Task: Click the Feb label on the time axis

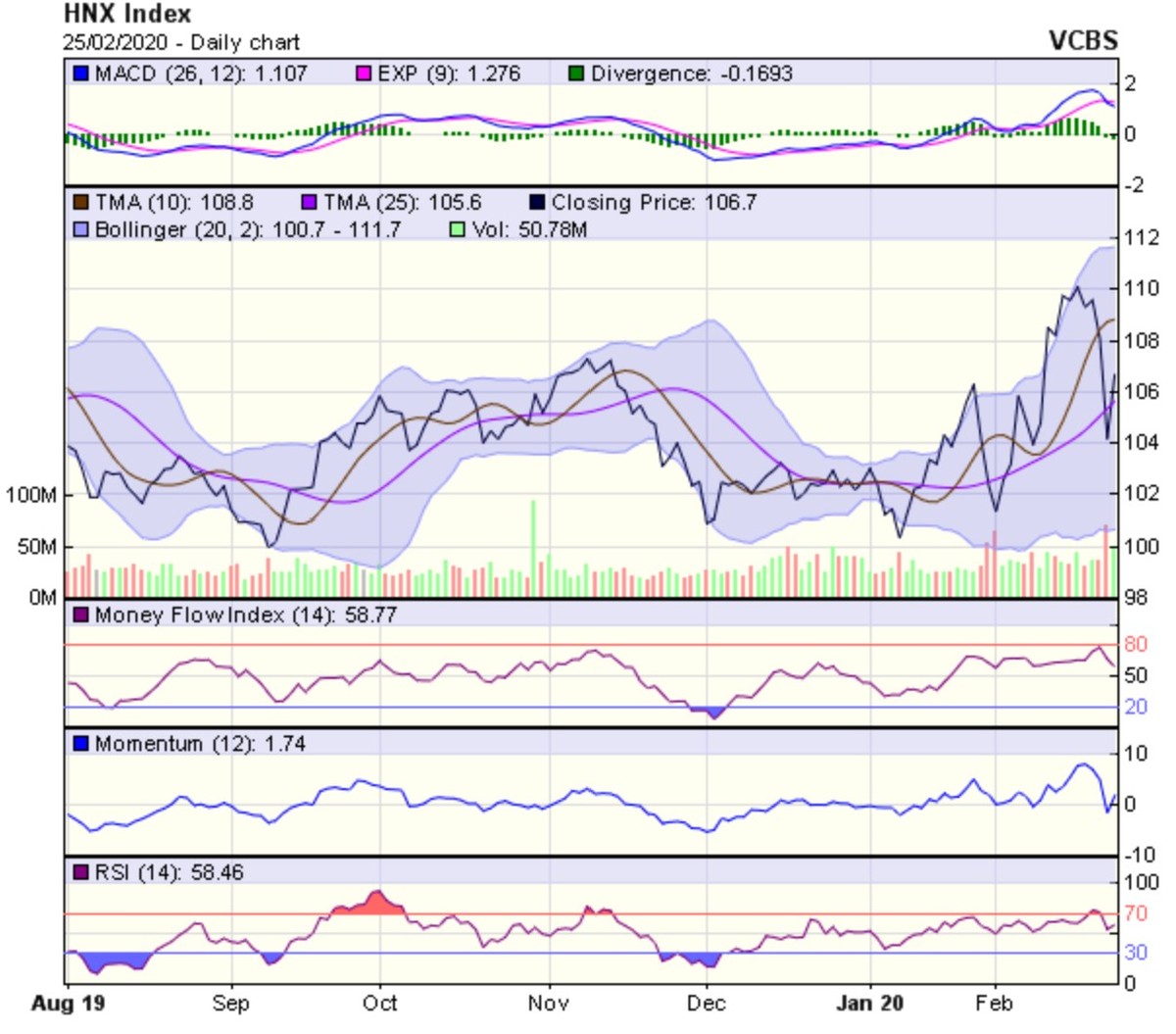Action: pyautogui.click(x=995, y=1004)
